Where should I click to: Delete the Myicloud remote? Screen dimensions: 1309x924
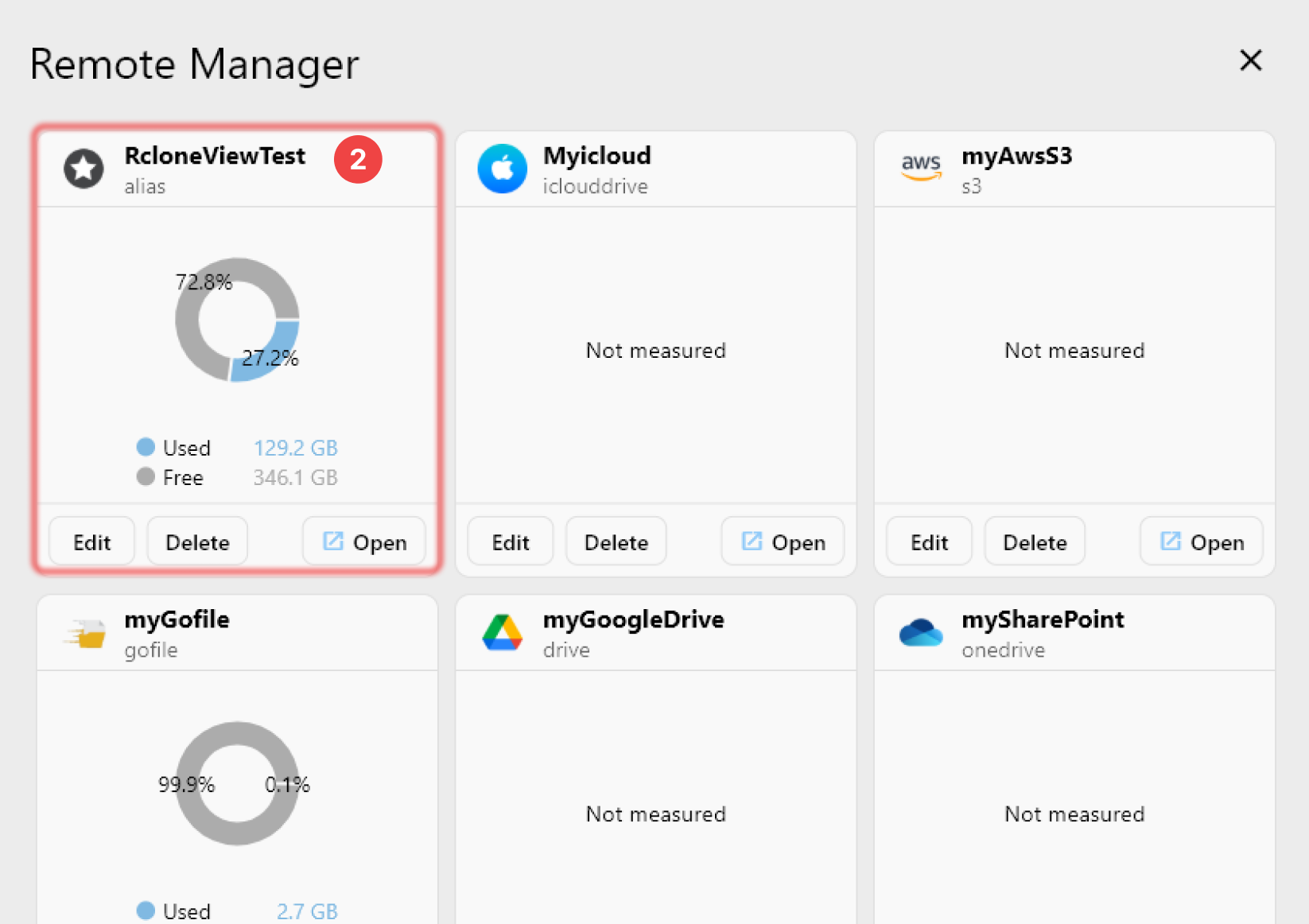[x=616, y=542]
